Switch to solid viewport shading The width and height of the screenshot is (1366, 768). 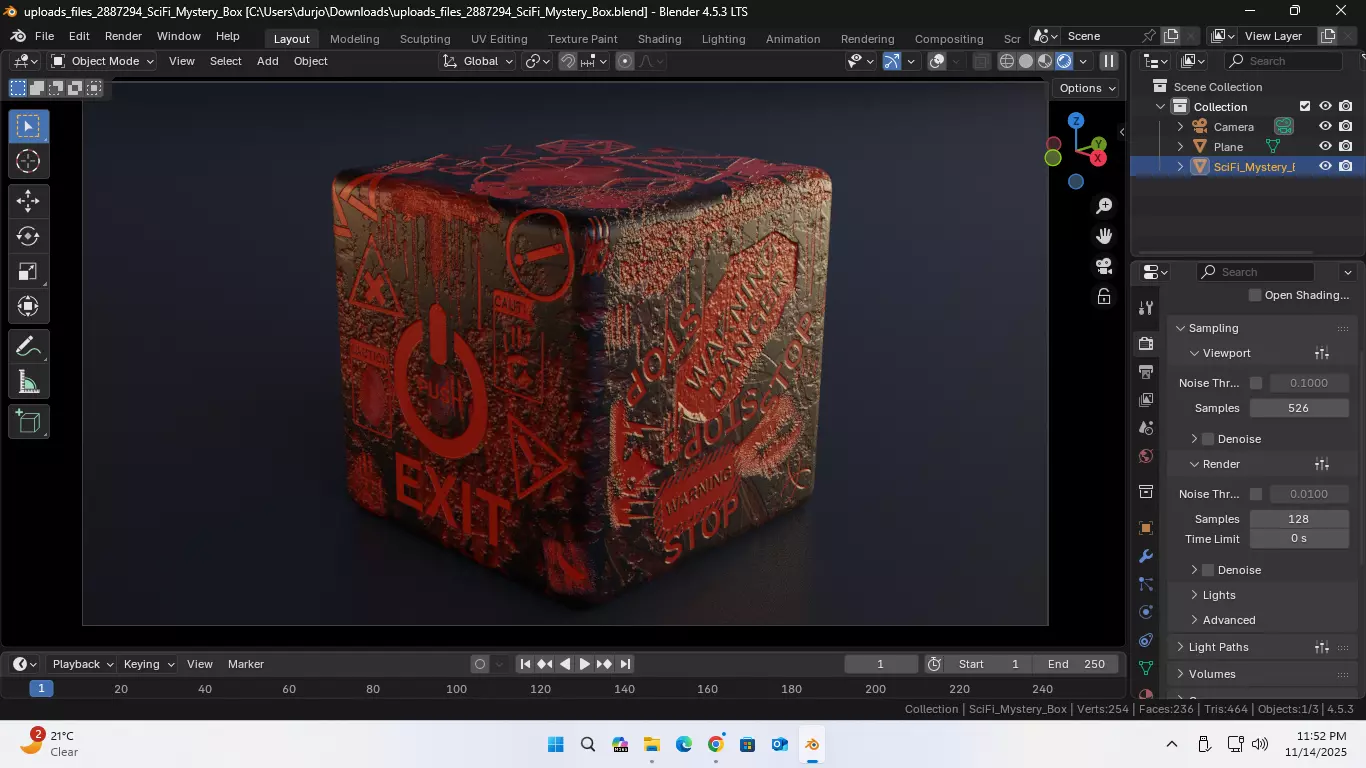point(1026,61)
